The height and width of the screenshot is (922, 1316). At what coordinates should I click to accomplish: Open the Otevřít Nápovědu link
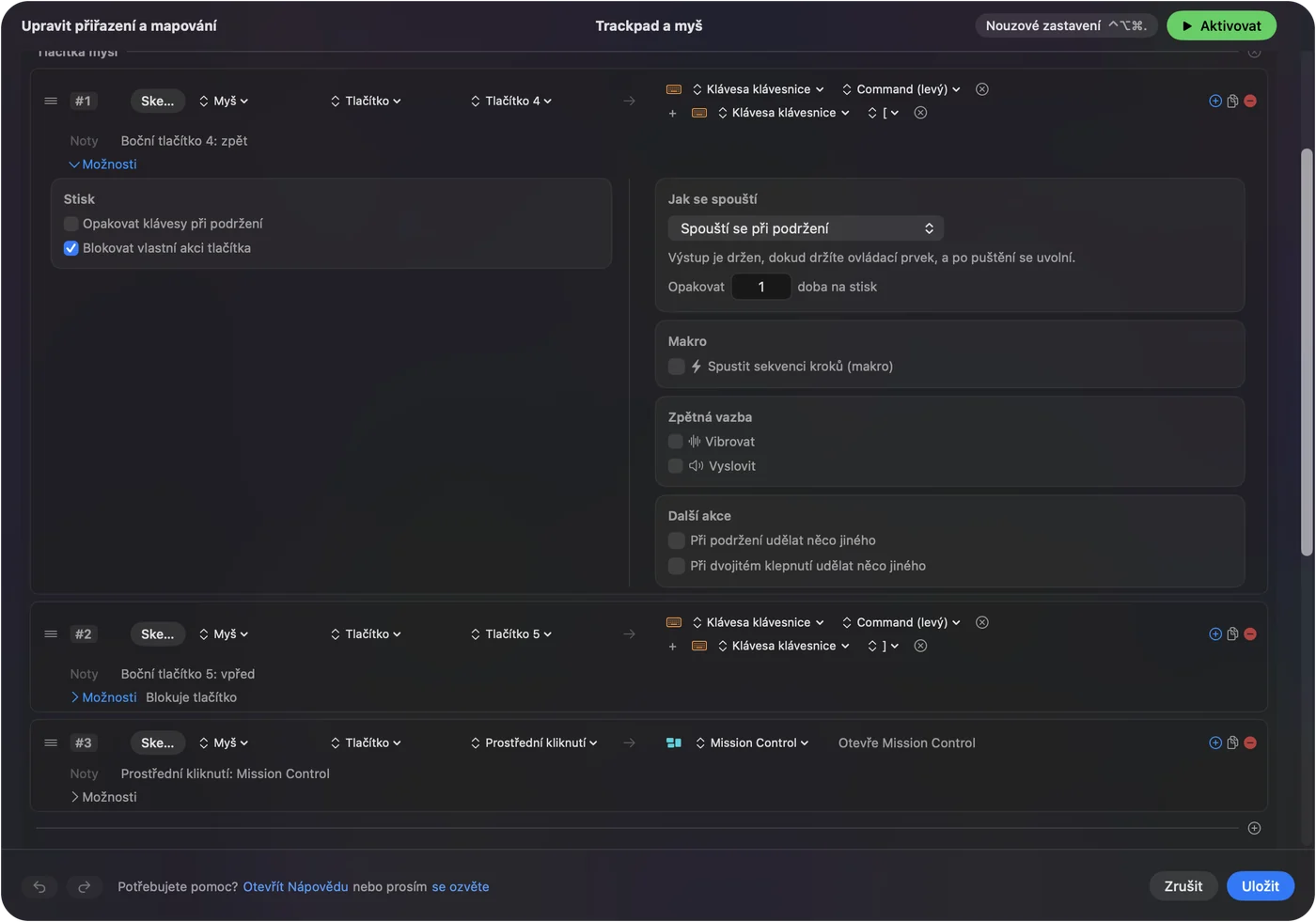click(x=295, y=886)
